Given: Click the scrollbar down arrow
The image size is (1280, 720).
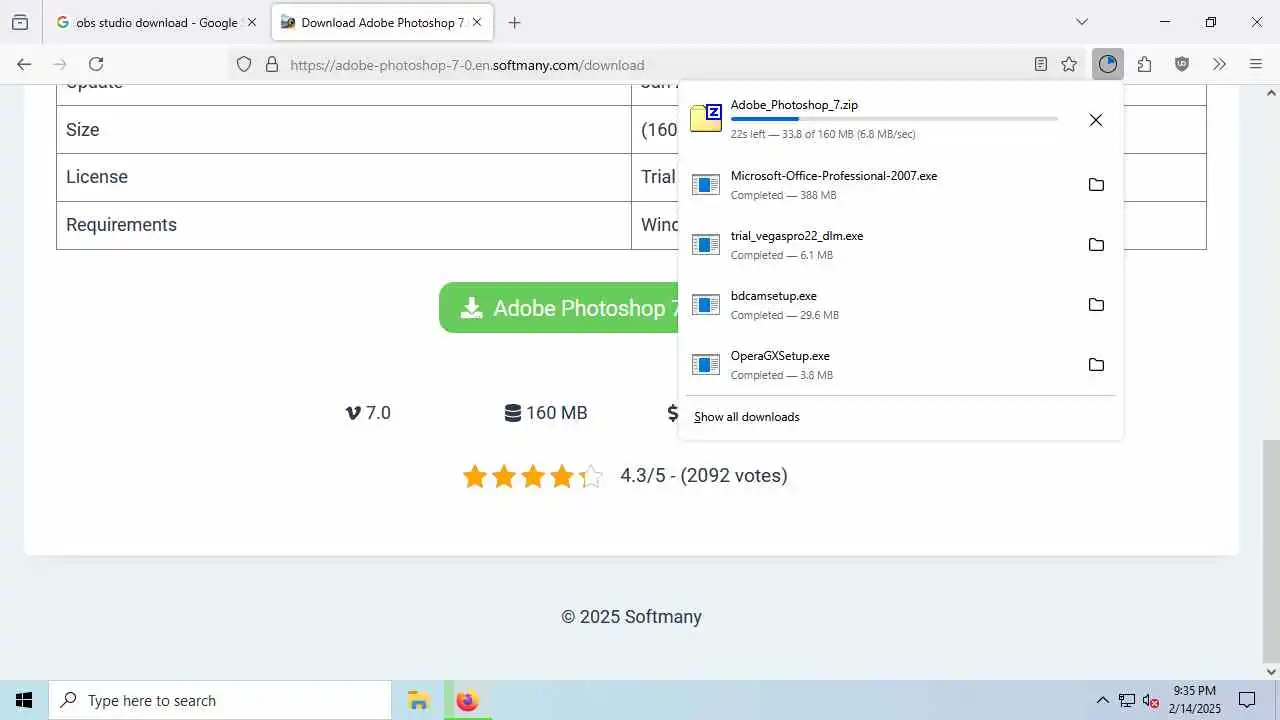Looking at the screenshot, I should click(1271, 671).
